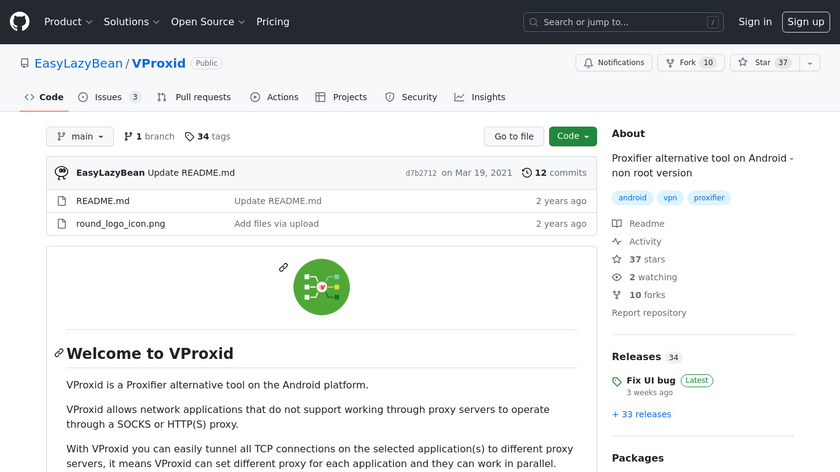This screenshot has width=840, height=472.
Task: Click the VProxid round logo image
Action: (x=321, y=287)
